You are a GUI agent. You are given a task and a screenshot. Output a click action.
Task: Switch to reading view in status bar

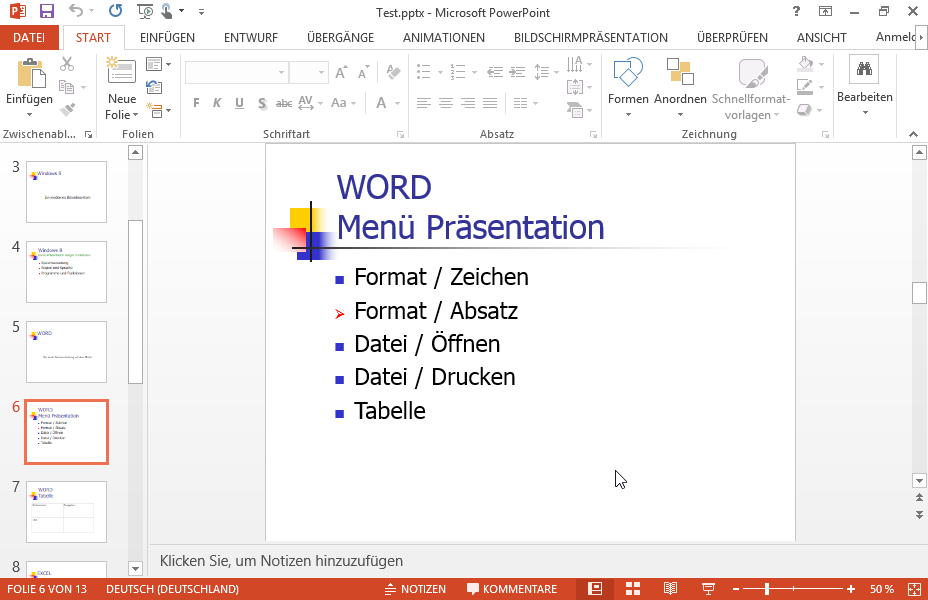(x=670, y=589)
